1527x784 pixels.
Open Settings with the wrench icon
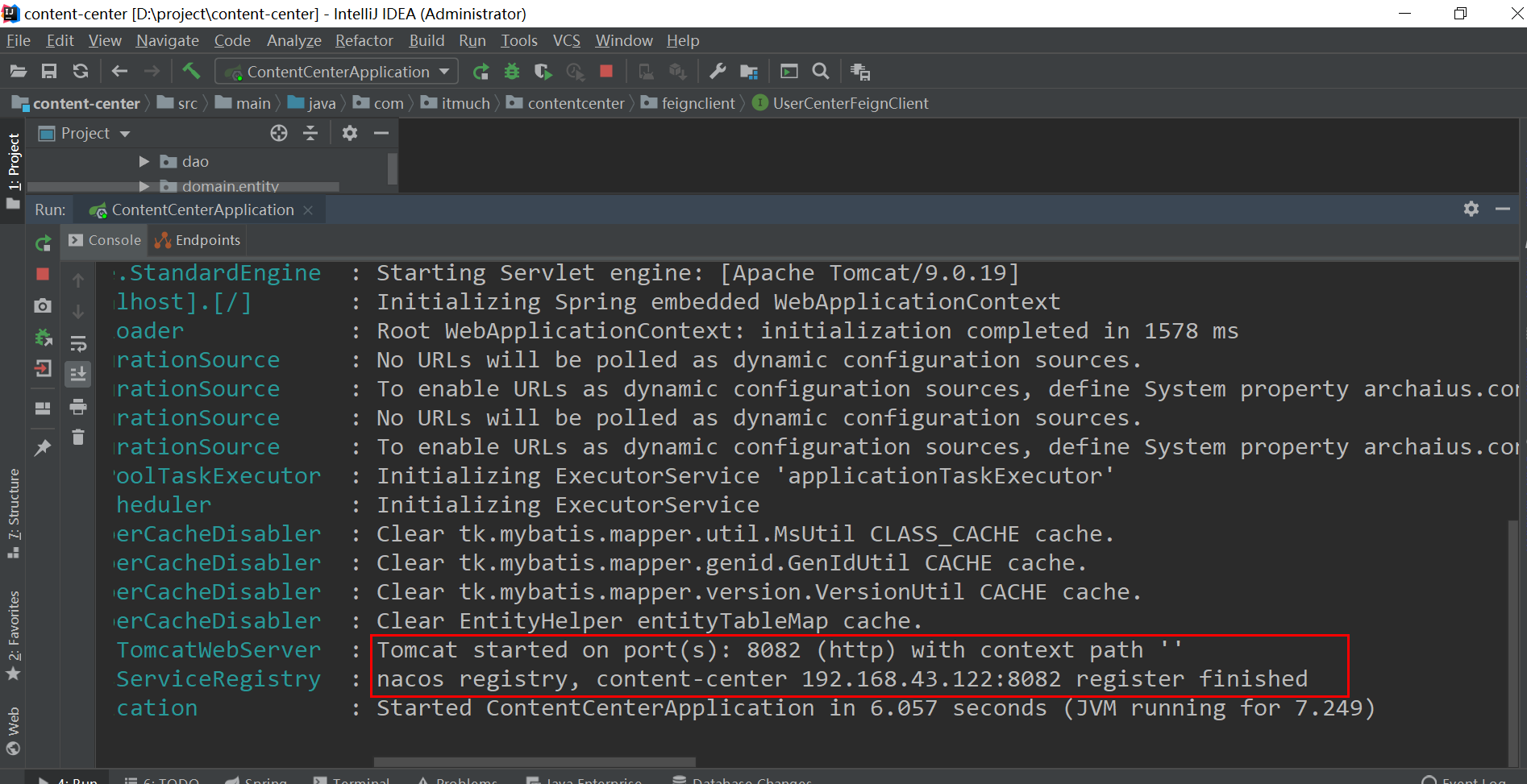(718, 72)
